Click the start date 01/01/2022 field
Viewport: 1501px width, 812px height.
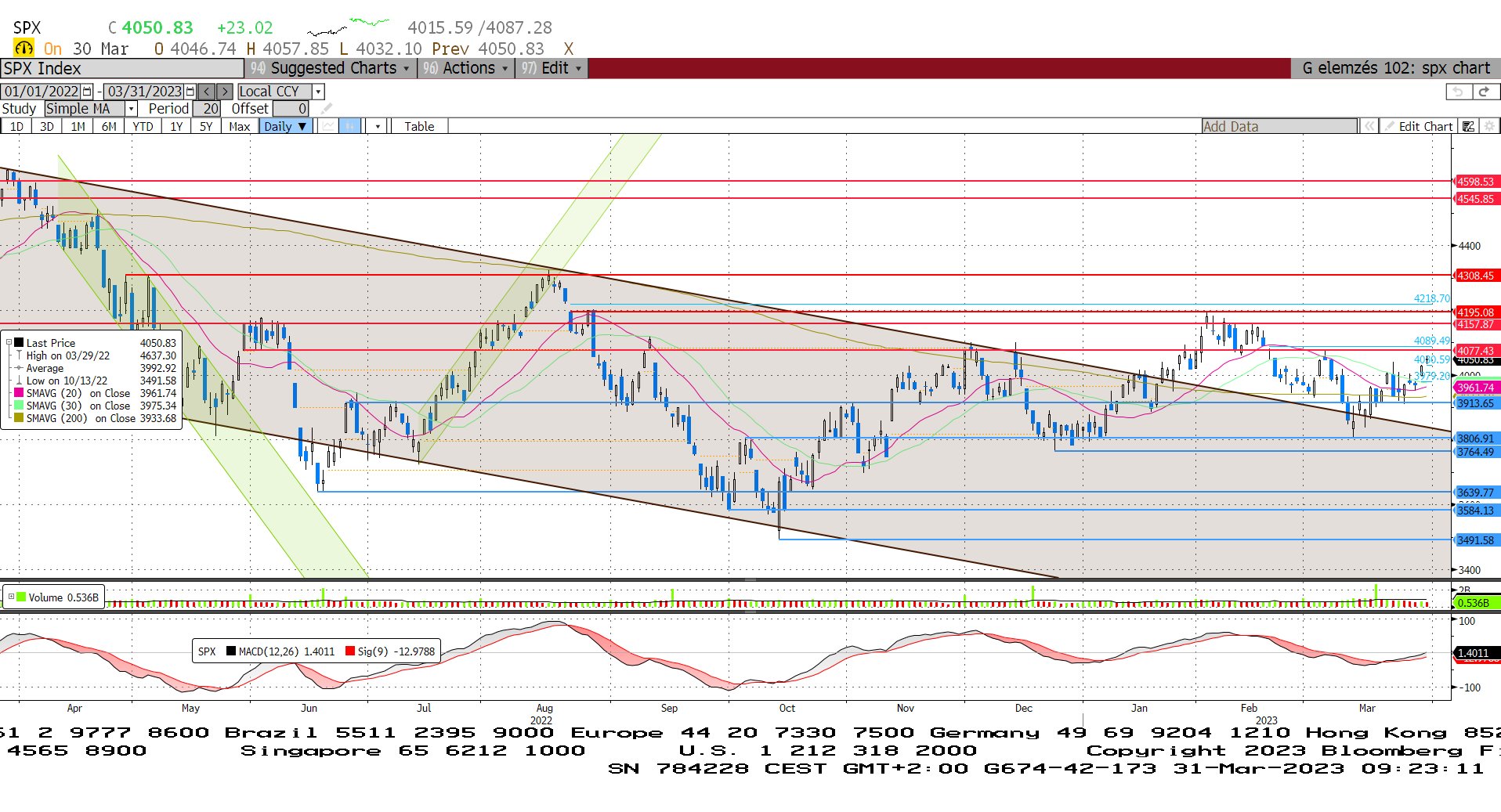[42, 92]
